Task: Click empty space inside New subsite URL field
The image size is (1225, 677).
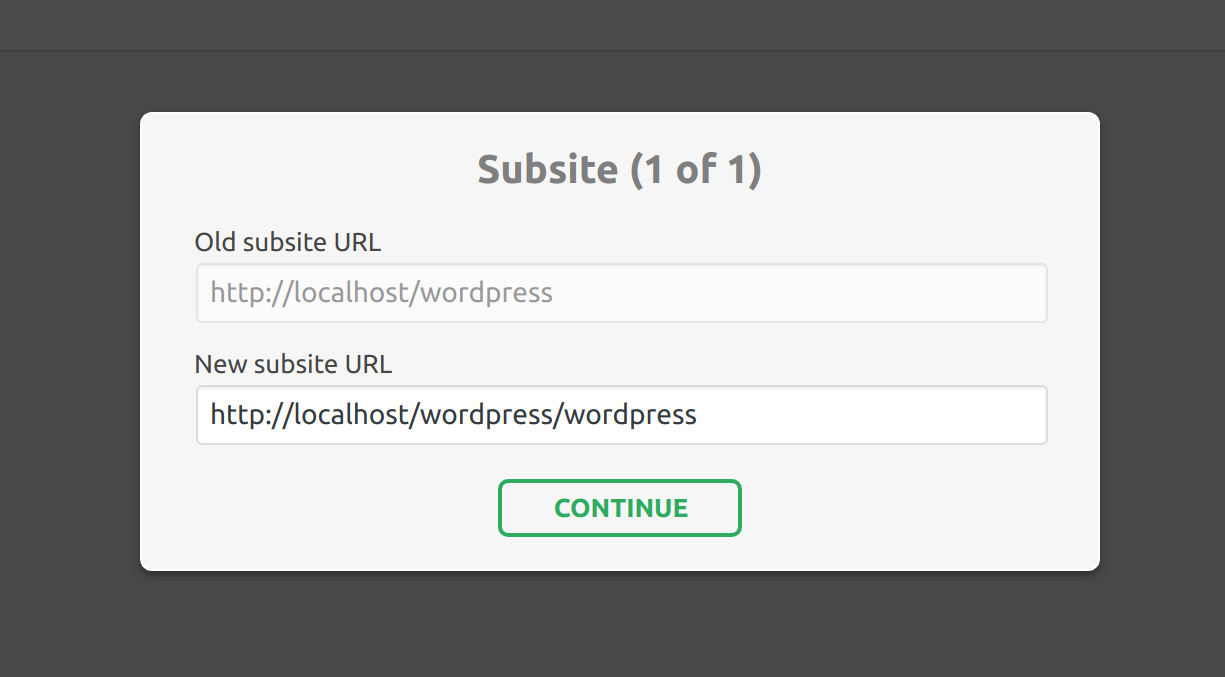Action: [870, 415]
